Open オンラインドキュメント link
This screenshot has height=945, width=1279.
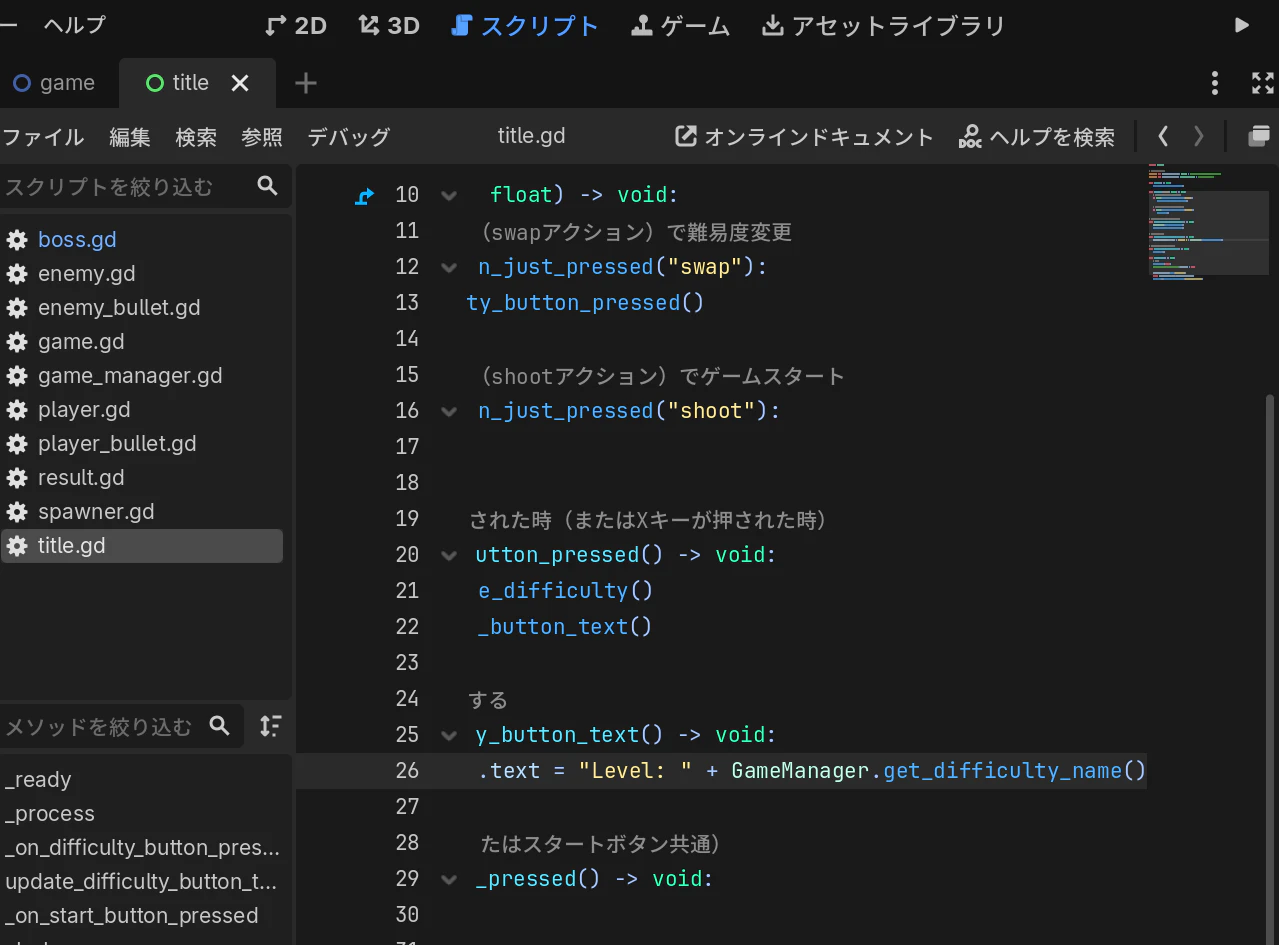(x=804, y=137)
